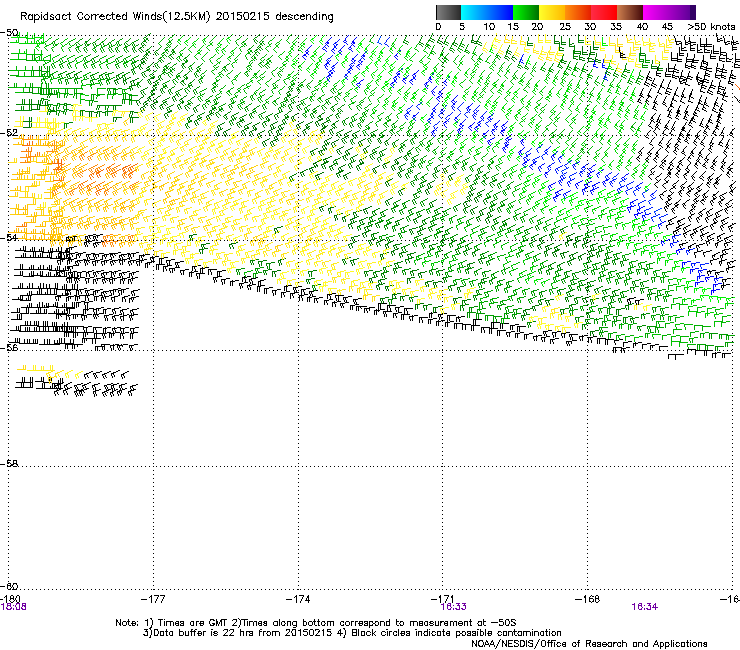Click the 'Times are GMT' note line
The height and width of the screenshot is (650, 740).
click(x=316, y=623)
